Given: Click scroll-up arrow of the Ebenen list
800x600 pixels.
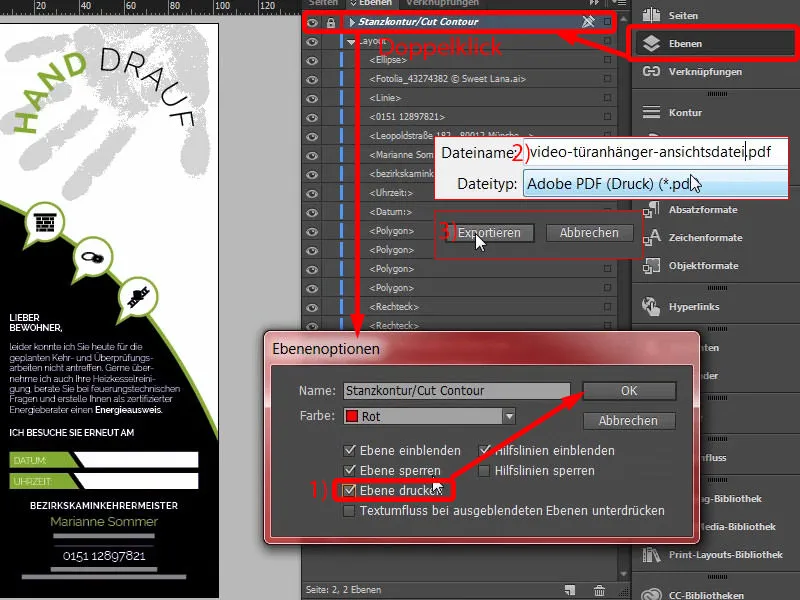Looking at the screenshot, I should 623,19.
